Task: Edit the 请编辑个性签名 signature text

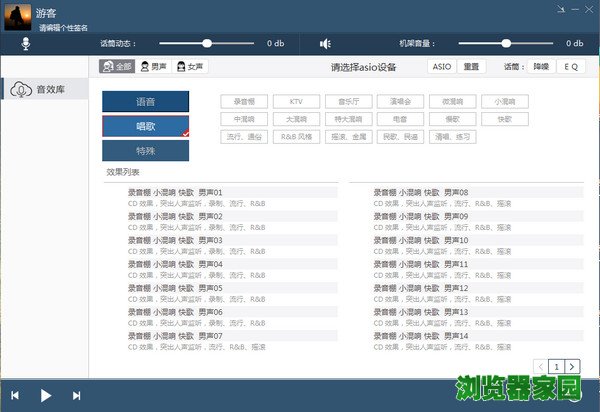Action: [x=64, y=28]
